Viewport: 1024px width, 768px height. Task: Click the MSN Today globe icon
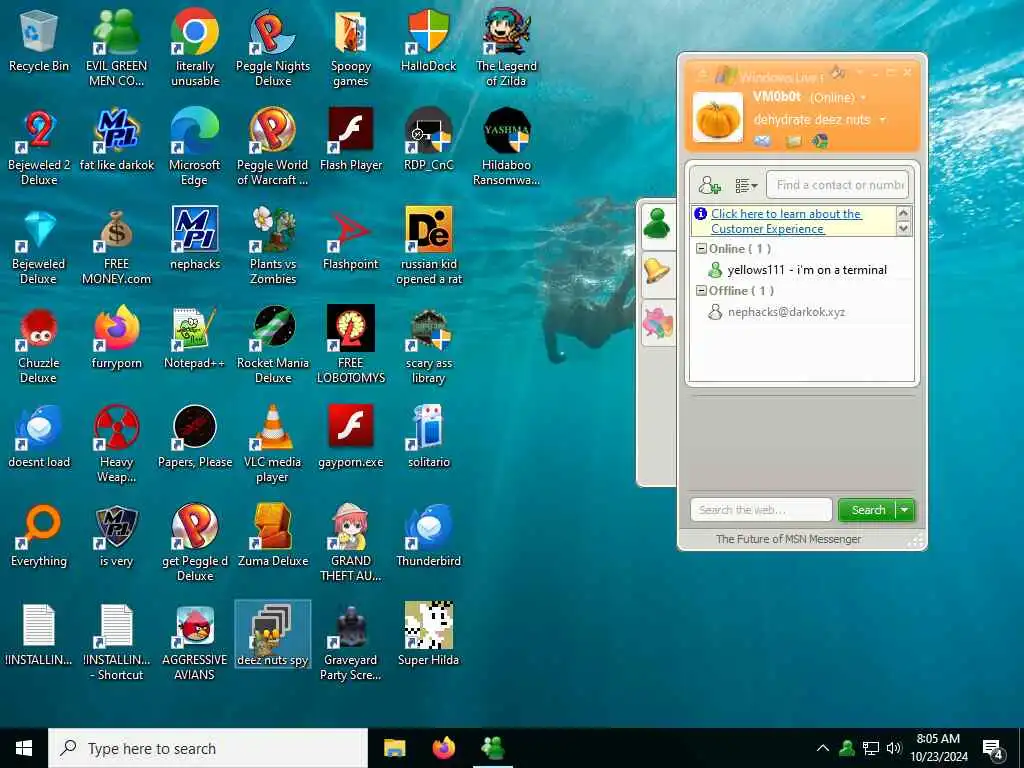click(820, 141)
